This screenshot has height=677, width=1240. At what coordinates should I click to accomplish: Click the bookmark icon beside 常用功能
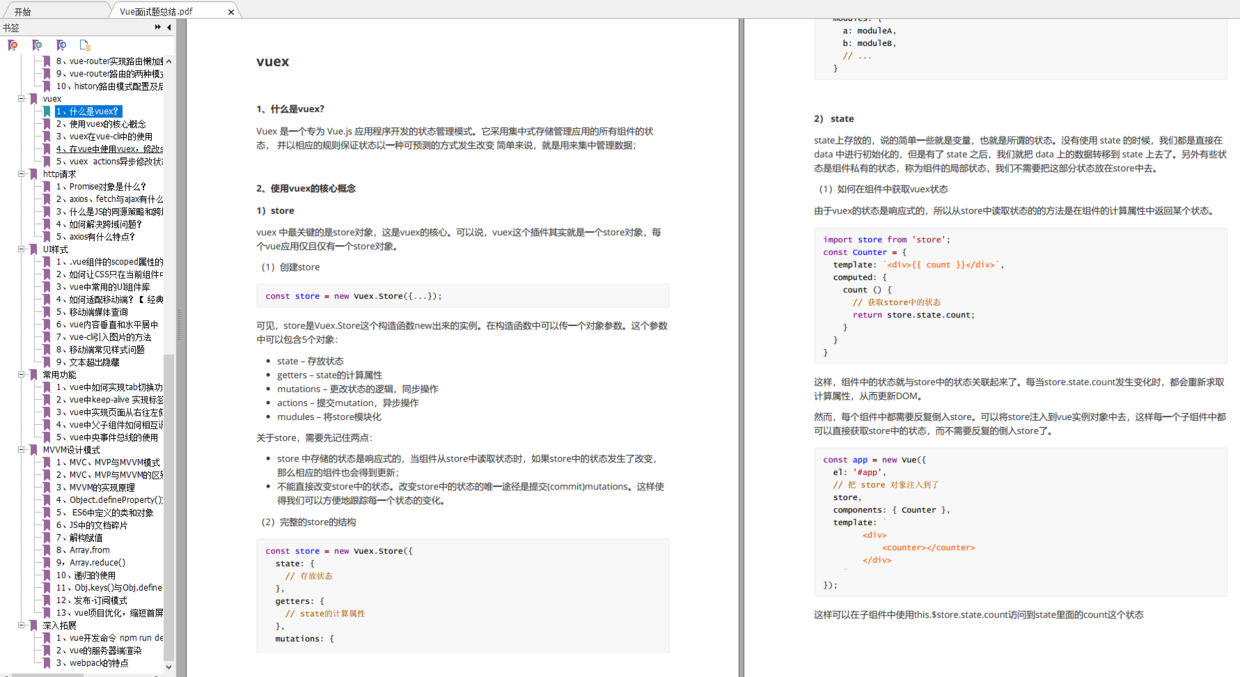coord(34,375)
